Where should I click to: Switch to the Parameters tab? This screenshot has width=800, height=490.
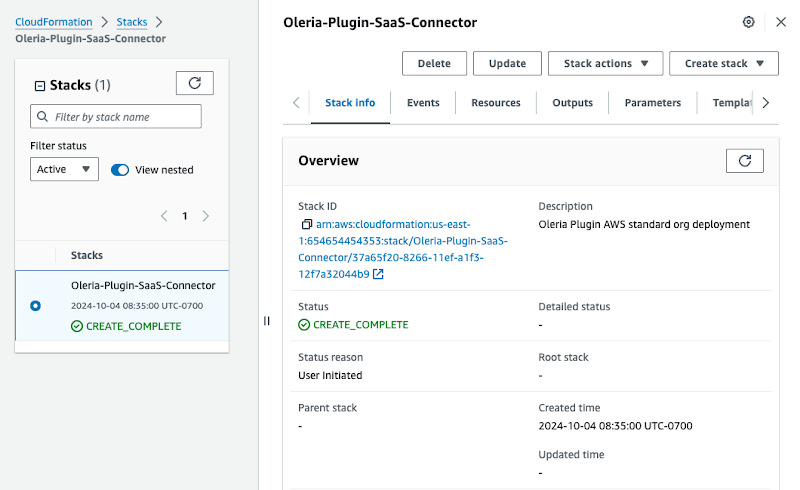[653, 103]
